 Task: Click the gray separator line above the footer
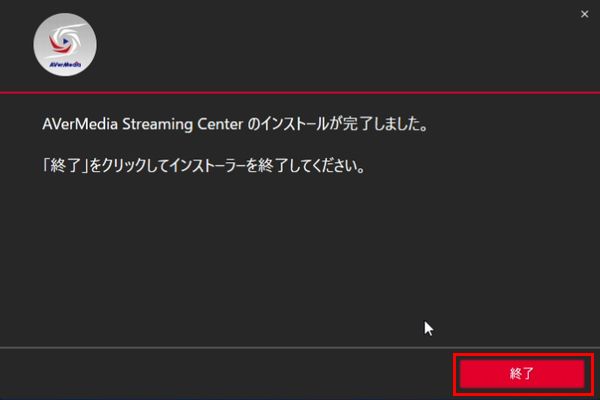(x=300, y=348)
